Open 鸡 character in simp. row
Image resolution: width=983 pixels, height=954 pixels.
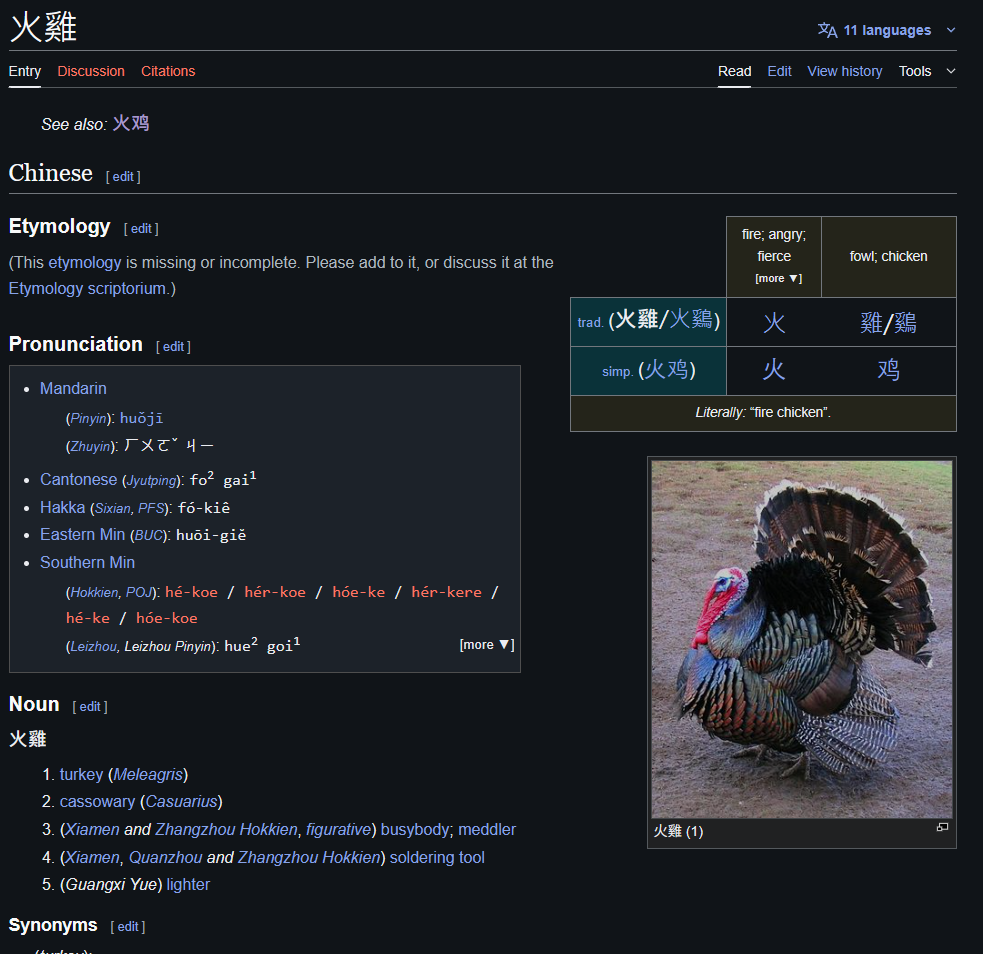click(888, 370)
